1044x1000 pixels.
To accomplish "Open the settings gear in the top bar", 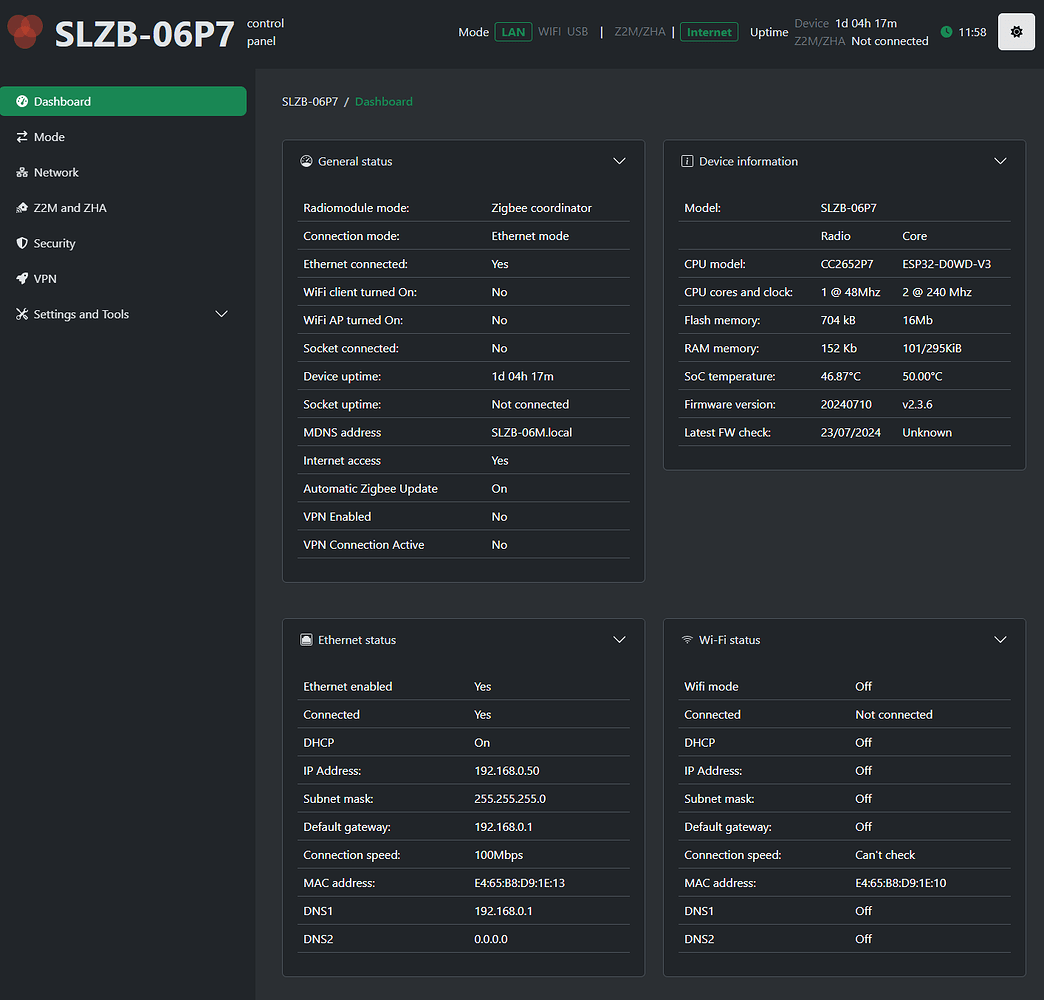I will (x=1016, y=31).
